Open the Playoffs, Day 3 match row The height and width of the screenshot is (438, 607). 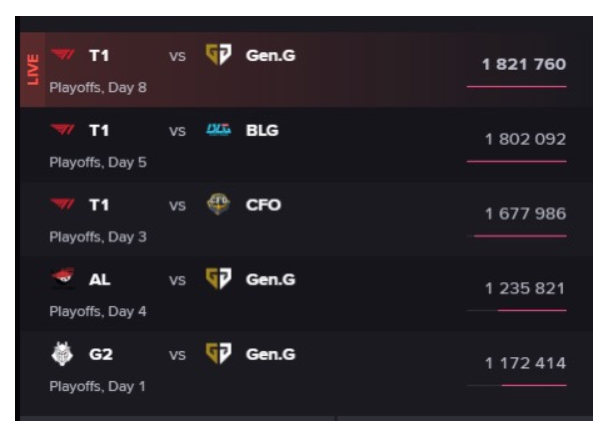coord(306,219)
